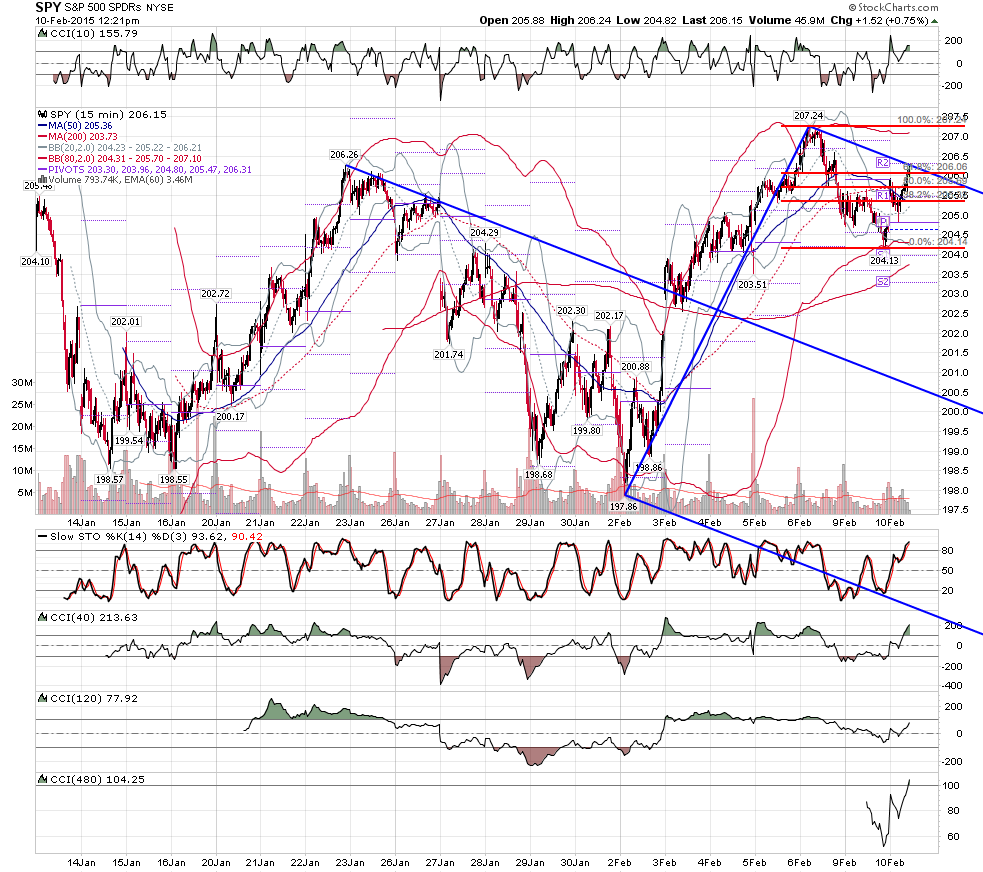The width and height of the screenshot is (983, 872).
Task: Click the 206.26 high price label
Action: click(x=344, y=154)
